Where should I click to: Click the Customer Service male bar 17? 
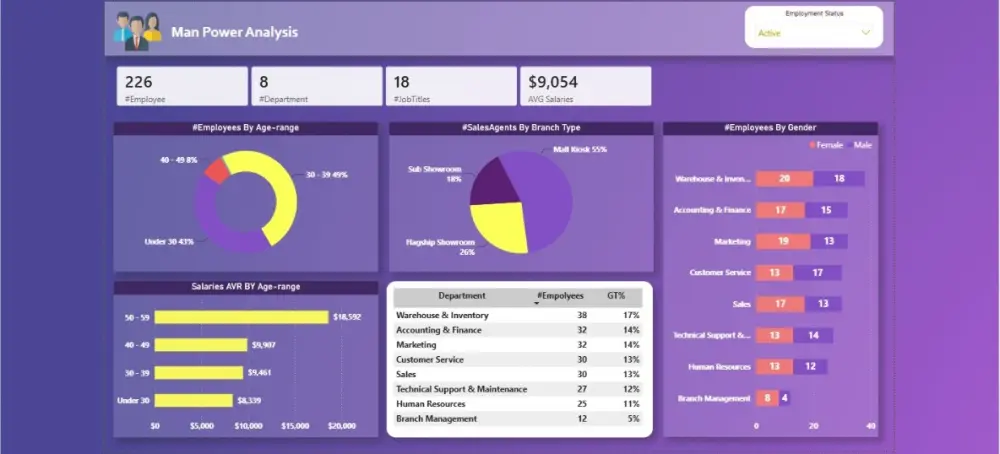(x=818, y=273)
